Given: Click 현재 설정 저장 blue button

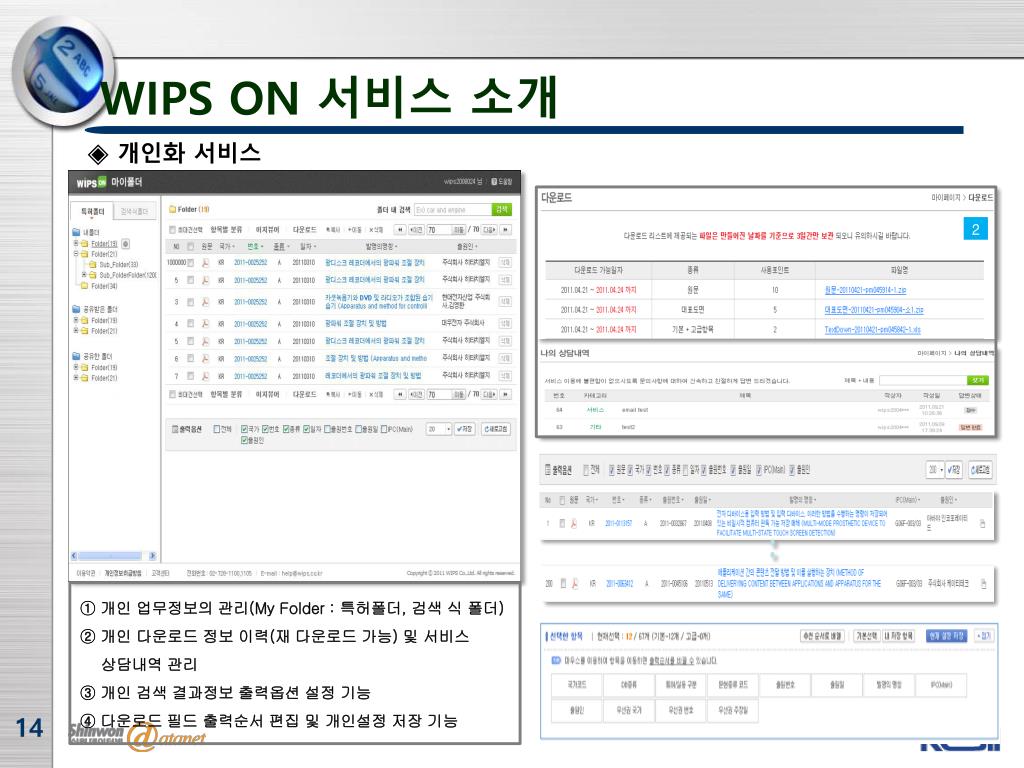Looking at the screenshot, I should click(946, 635).
